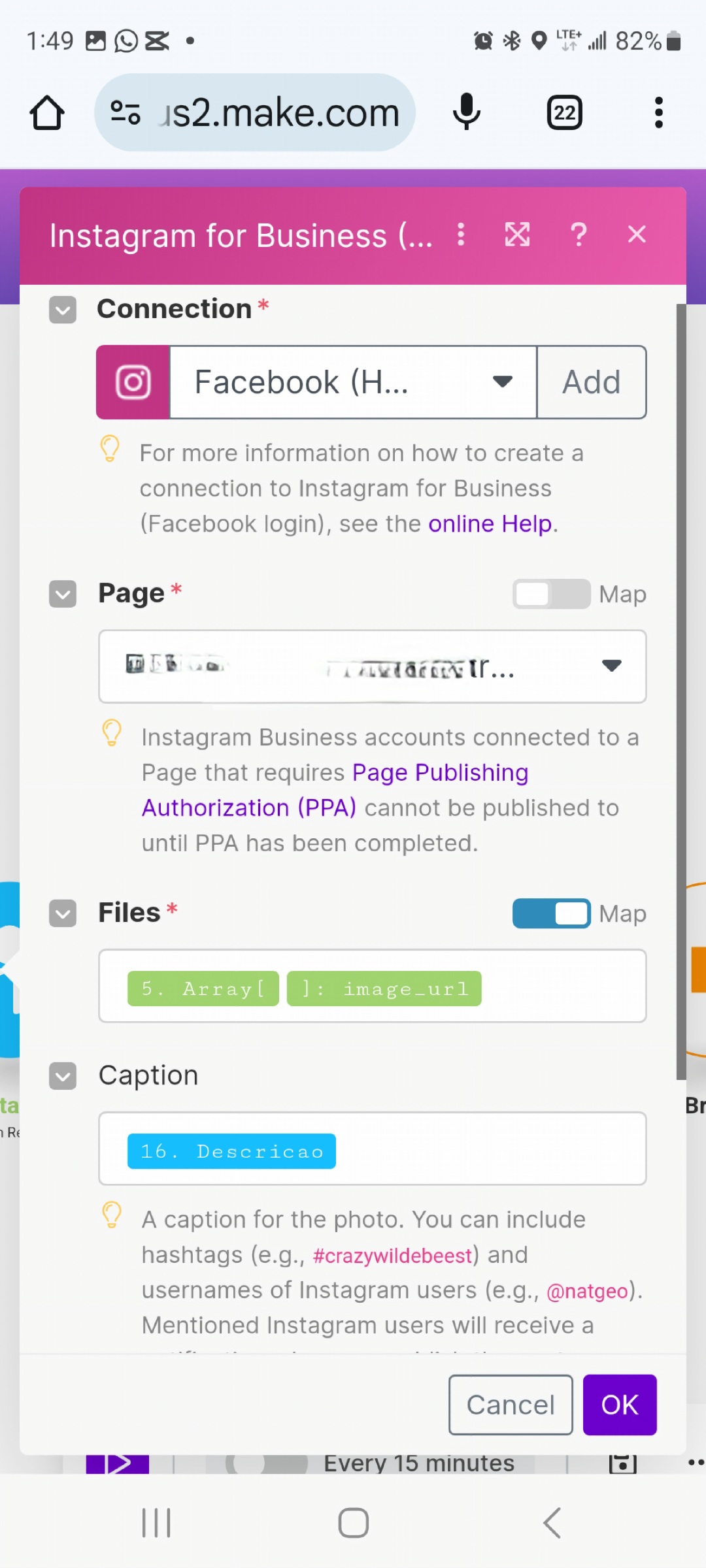The image size is (706, 1568).
Task: Click the Add connection button
Action: 592,382
